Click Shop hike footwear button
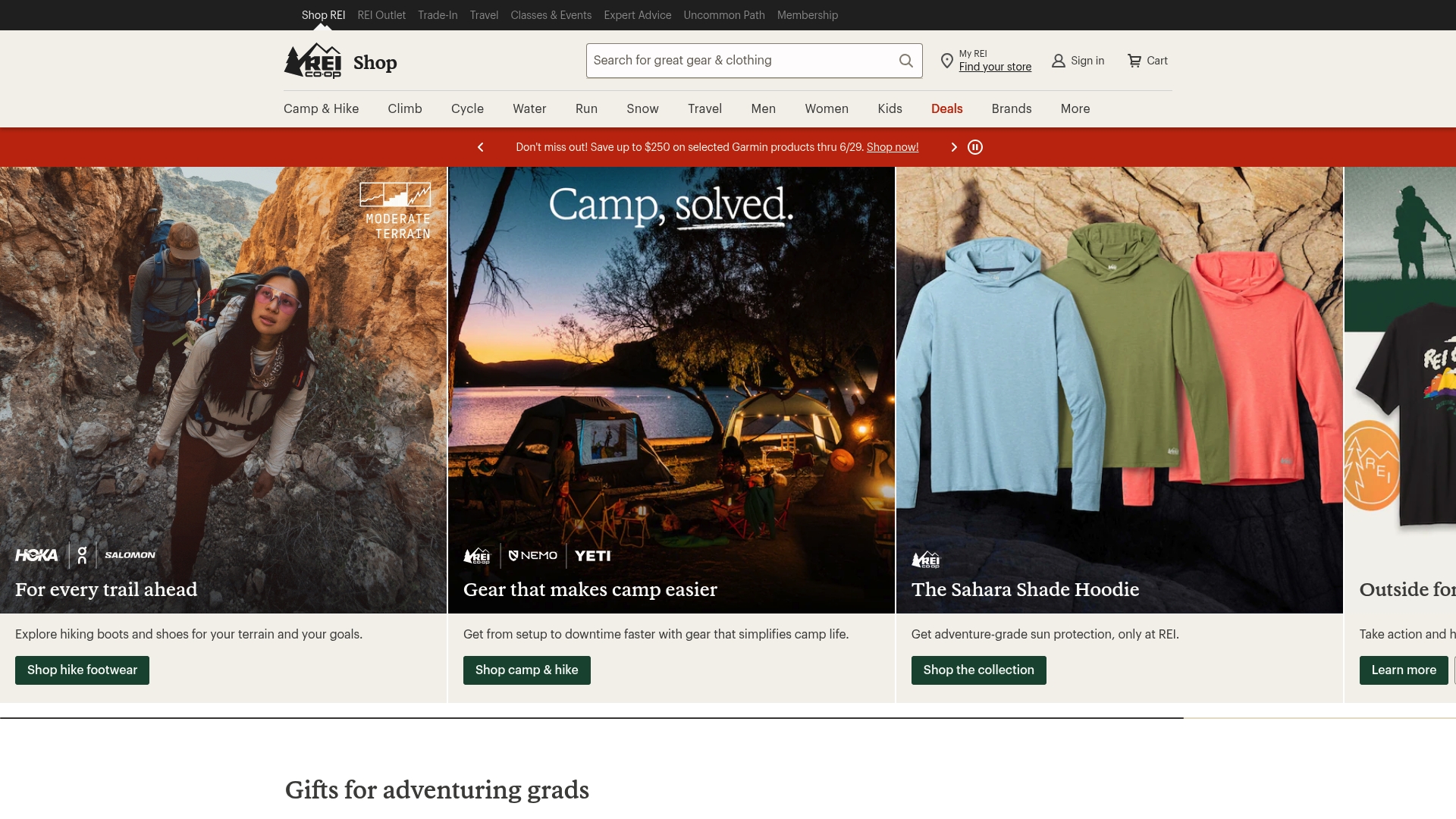Viewport: 1456px width, 819px height. (82, 670)
